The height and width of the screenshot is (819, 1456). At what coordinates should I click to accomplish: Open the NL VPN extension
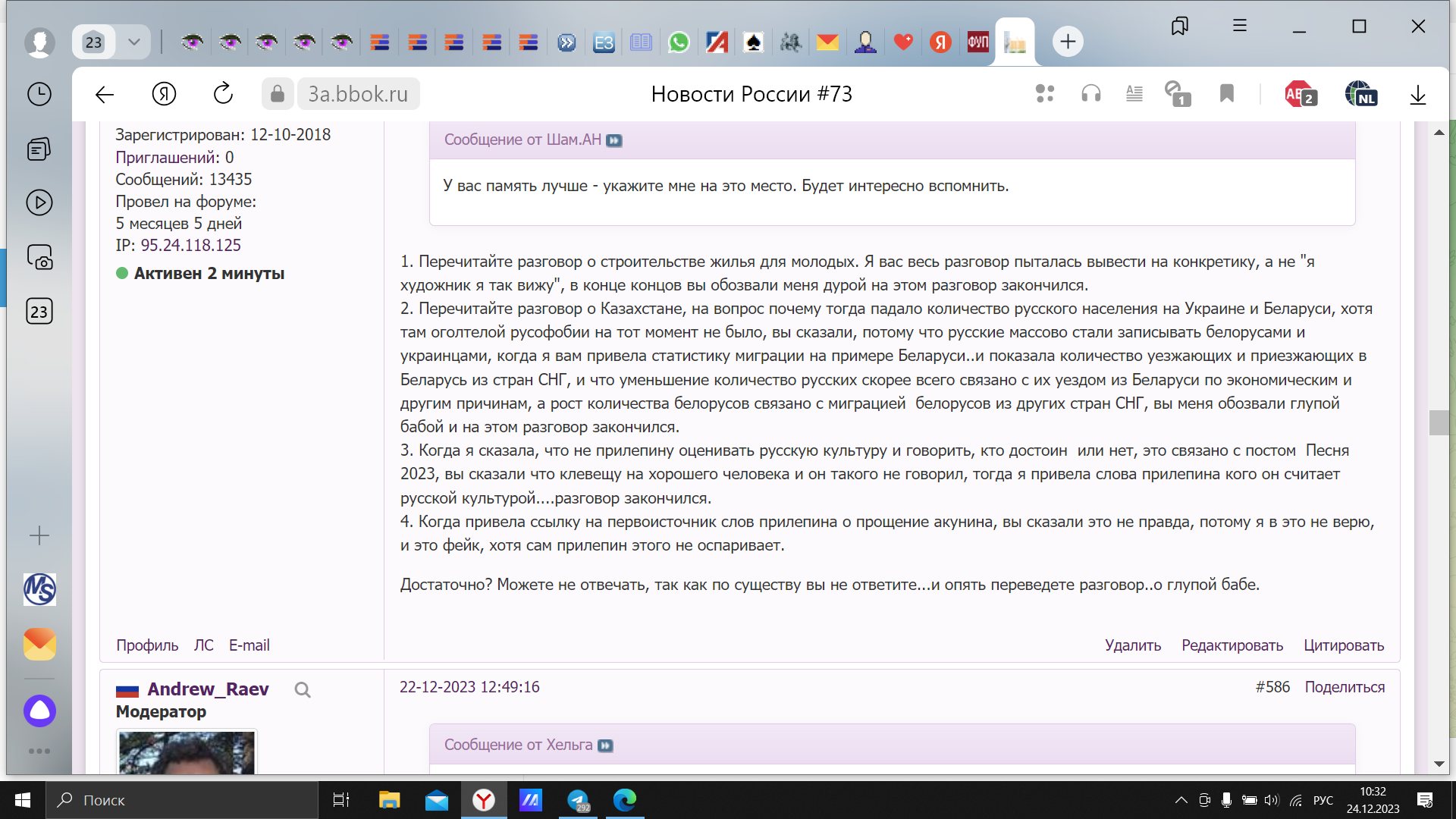click(x=1360, y=94)
